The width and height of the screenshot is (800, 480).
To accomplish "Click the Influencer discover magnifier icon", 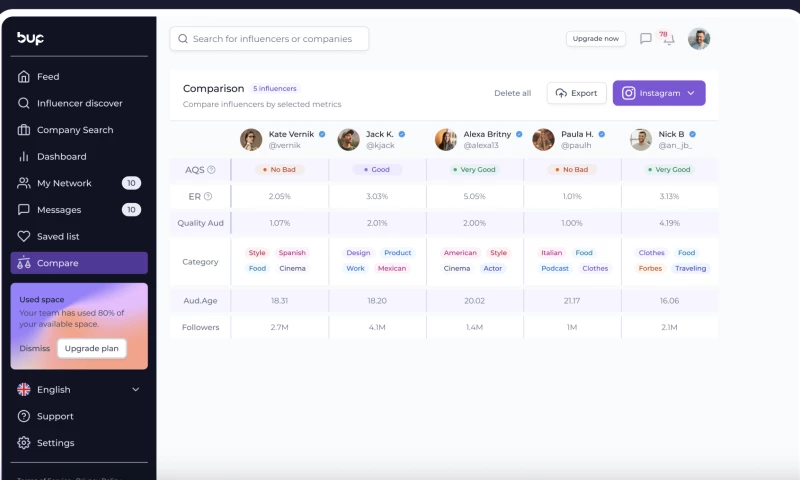I will (23, 103).
